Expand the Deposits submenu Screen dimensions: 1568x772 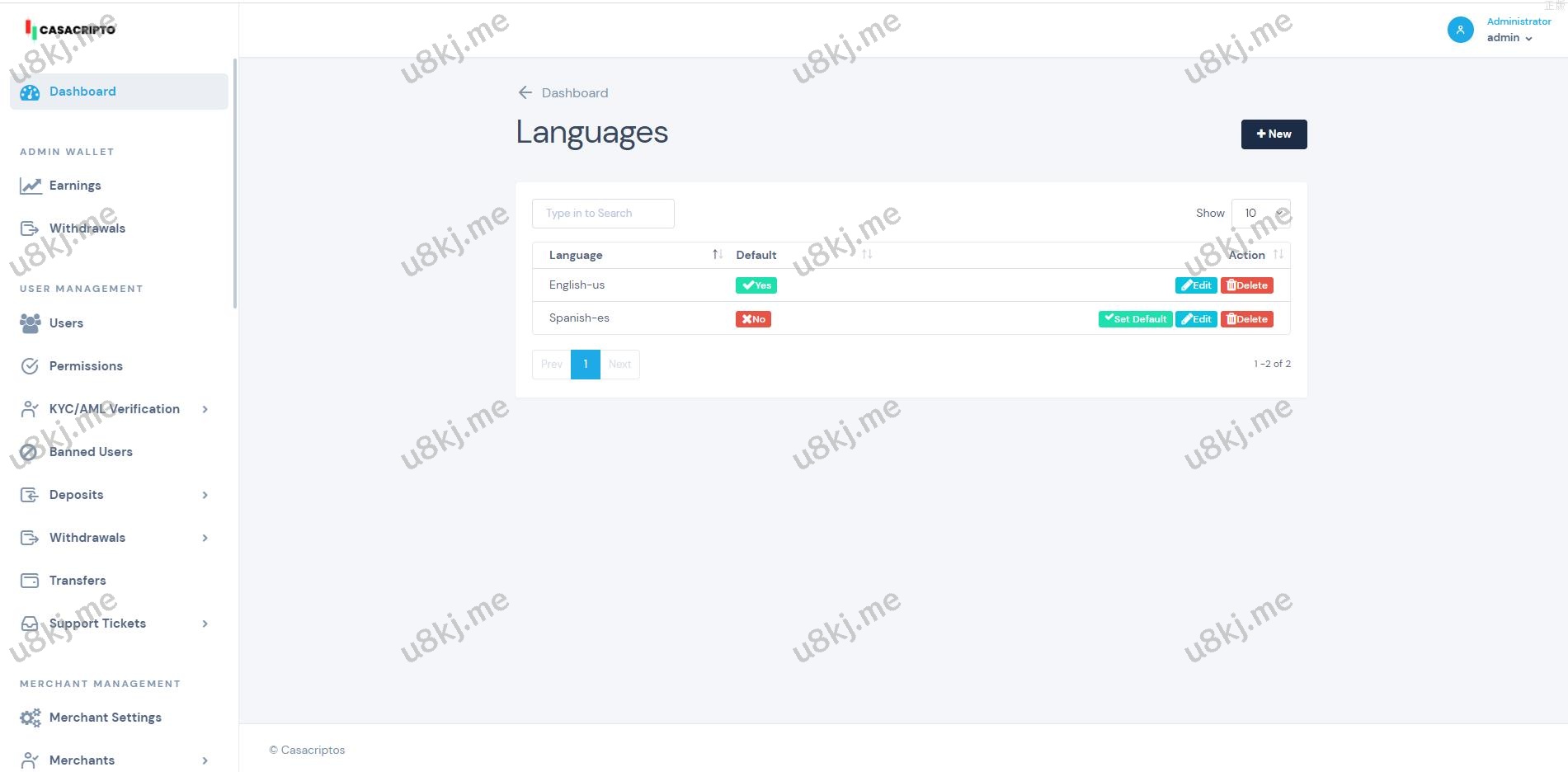point(205,495)
